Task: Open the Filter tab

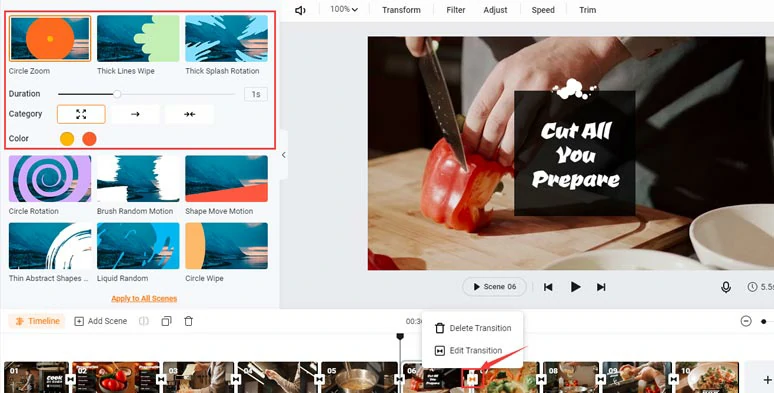Action: (456, 10)
